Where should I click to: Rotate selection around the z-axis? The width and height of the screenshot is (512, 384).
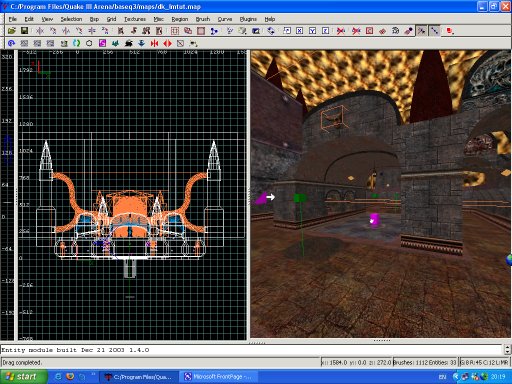105,31
